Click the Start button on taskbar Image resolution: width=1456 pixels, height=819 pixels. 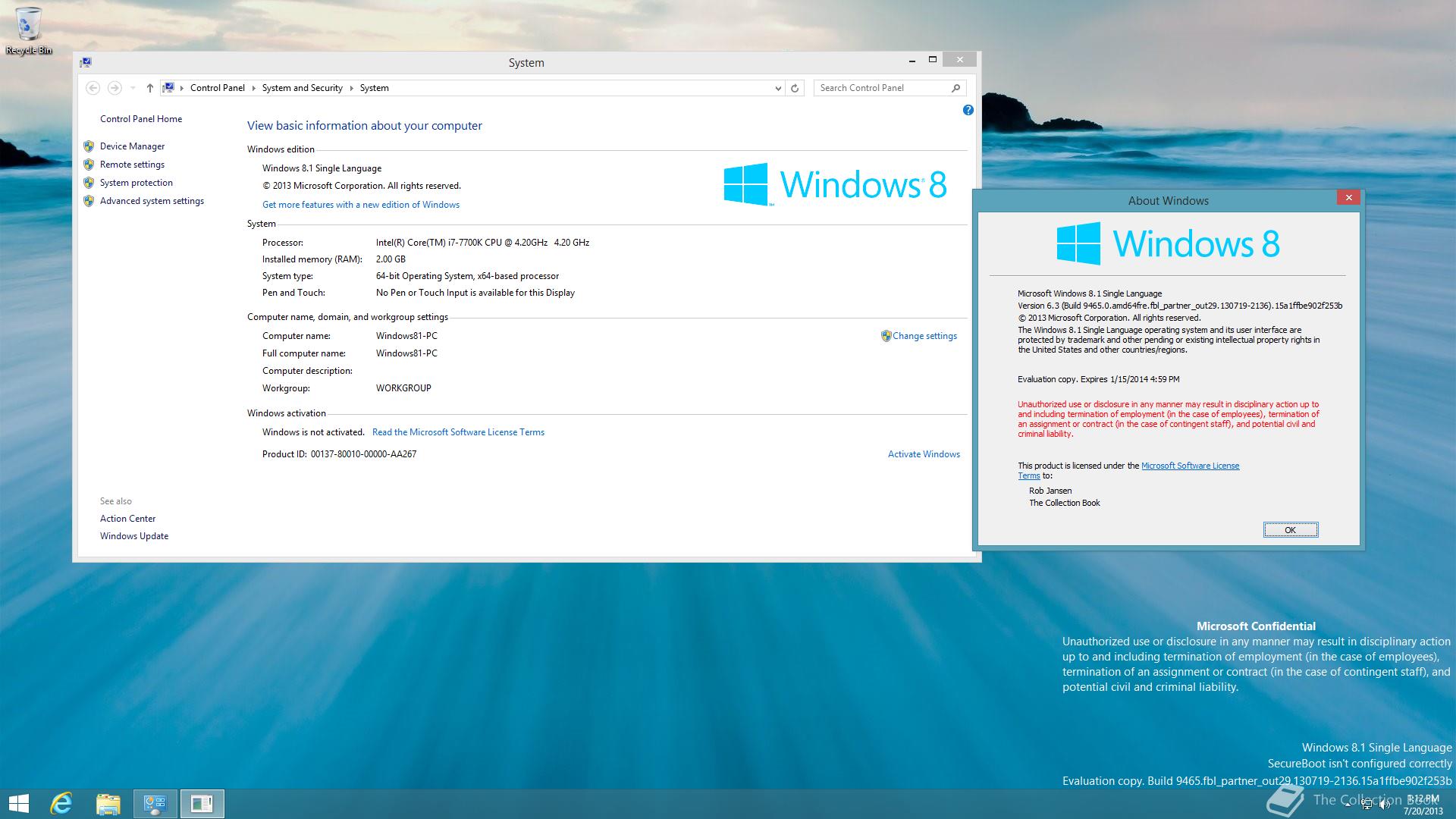point(18,804)
